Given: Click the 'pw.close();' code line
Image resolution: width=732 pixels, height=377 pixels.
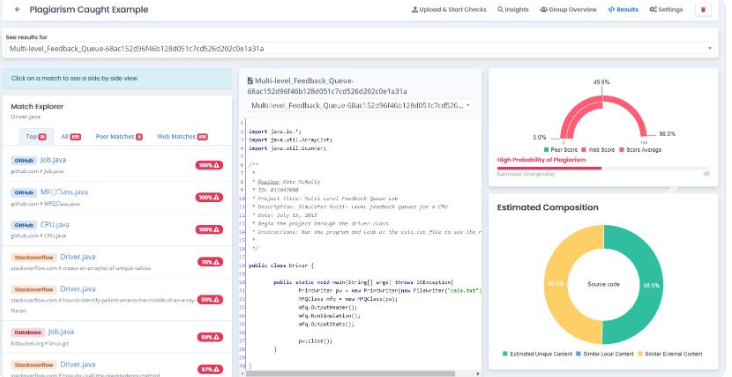Looking at the screenshot, I should [316, 341].
